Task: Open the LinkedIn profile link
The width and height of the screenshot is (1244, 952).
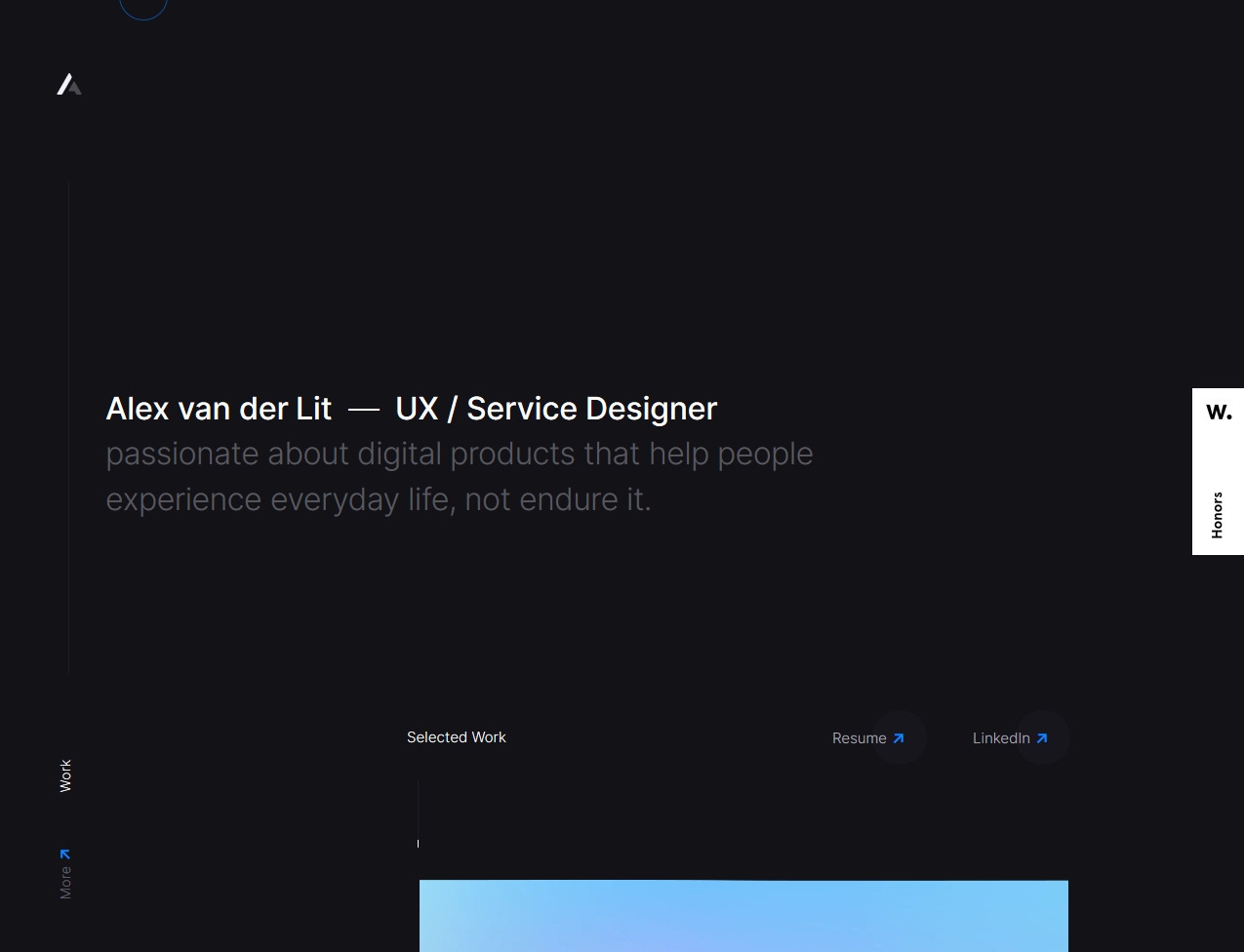Action: coord(1000,738)
